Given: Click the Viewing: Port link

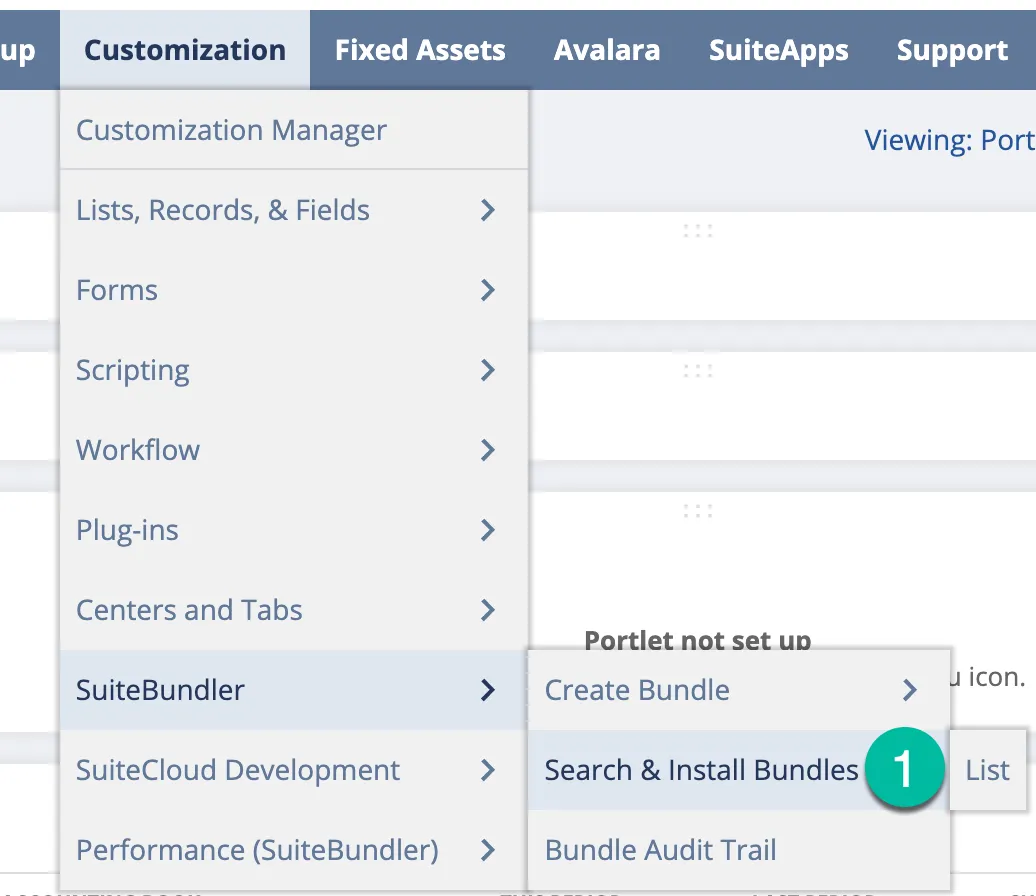Looking at the screenshot, I should tap(949, 140).
